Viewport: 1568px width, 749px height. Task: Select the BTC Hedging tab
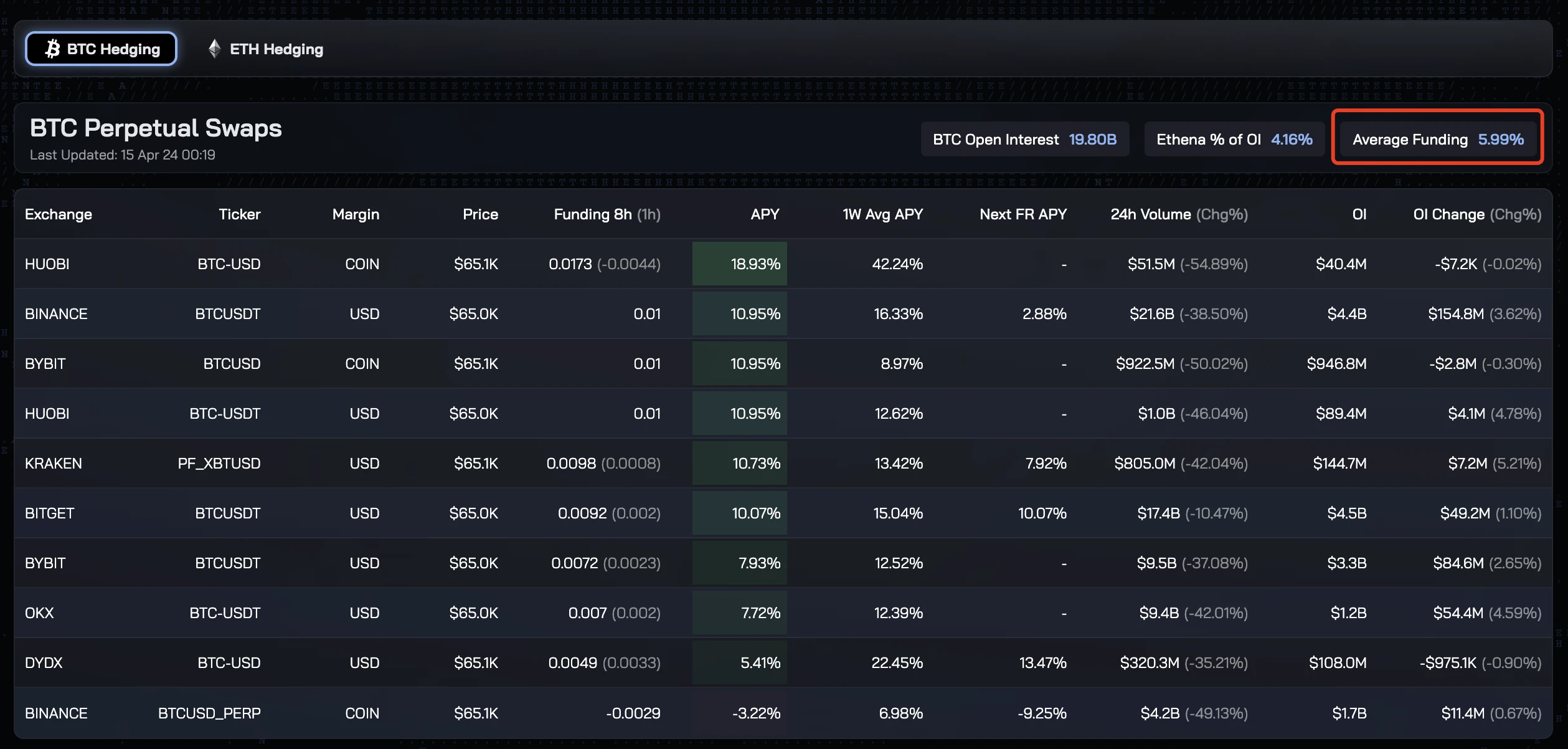[x=102, y=49]
